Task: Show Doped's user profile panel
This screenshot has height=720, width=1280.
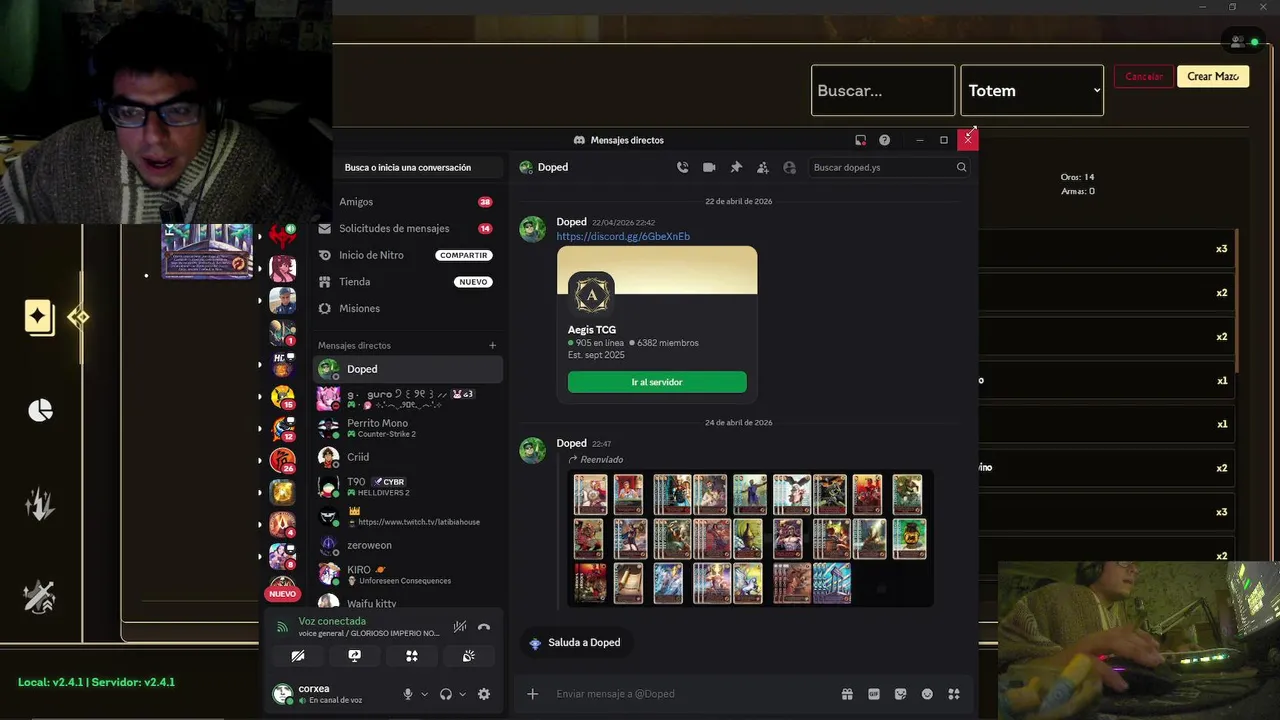Action: (790, 167)
